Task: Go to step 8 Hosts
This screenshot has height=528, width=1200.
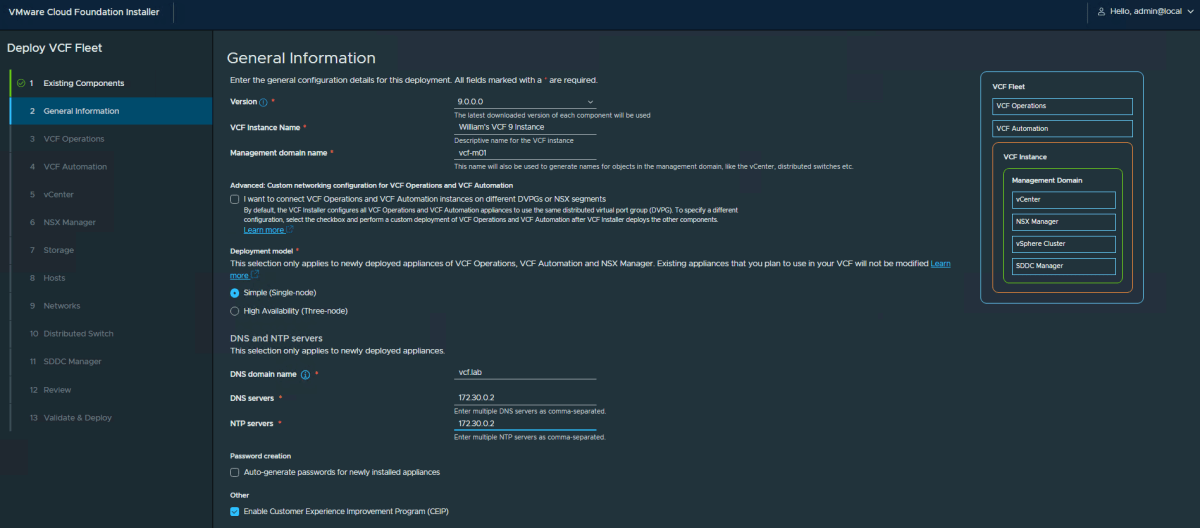Action: tap(111, 278)
